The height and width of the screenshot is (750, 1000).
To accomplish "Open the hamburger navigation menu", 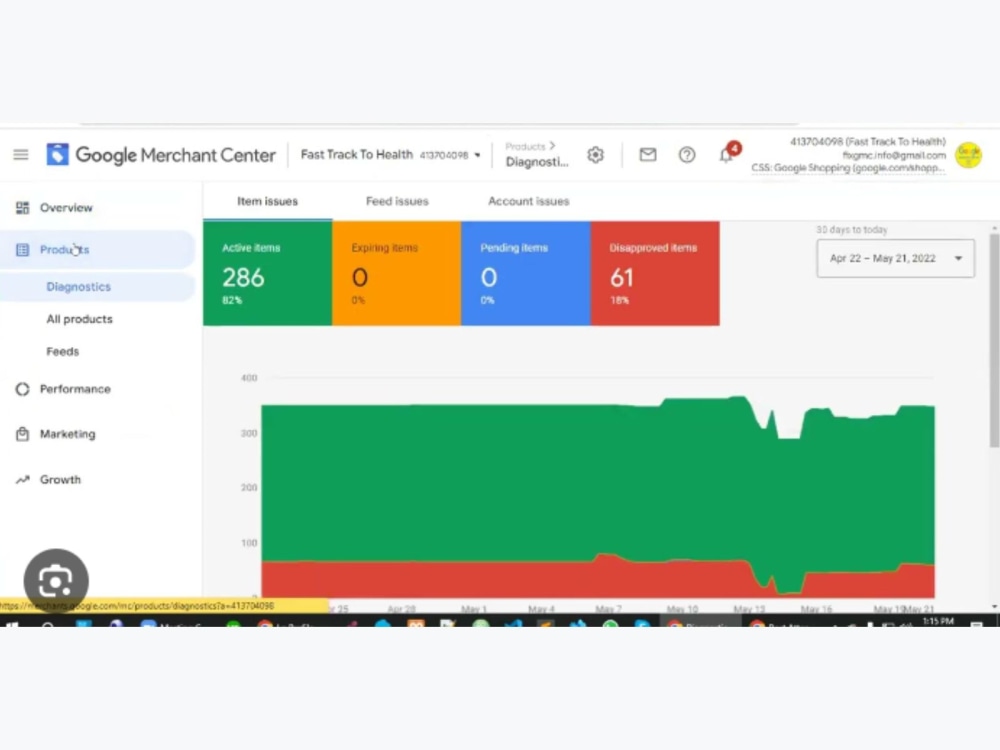I will [21, 154].
